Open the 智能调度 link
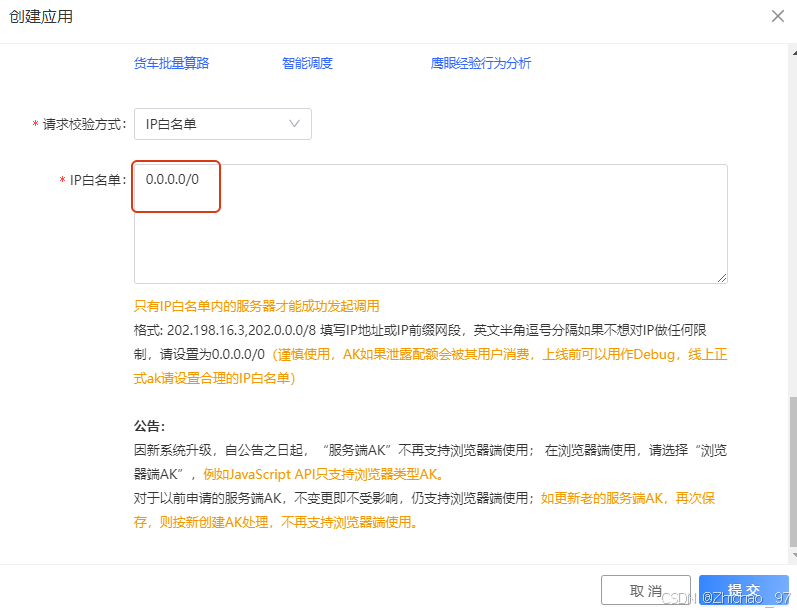The height and width of the screenshot is (612, 797). point(307,63)
